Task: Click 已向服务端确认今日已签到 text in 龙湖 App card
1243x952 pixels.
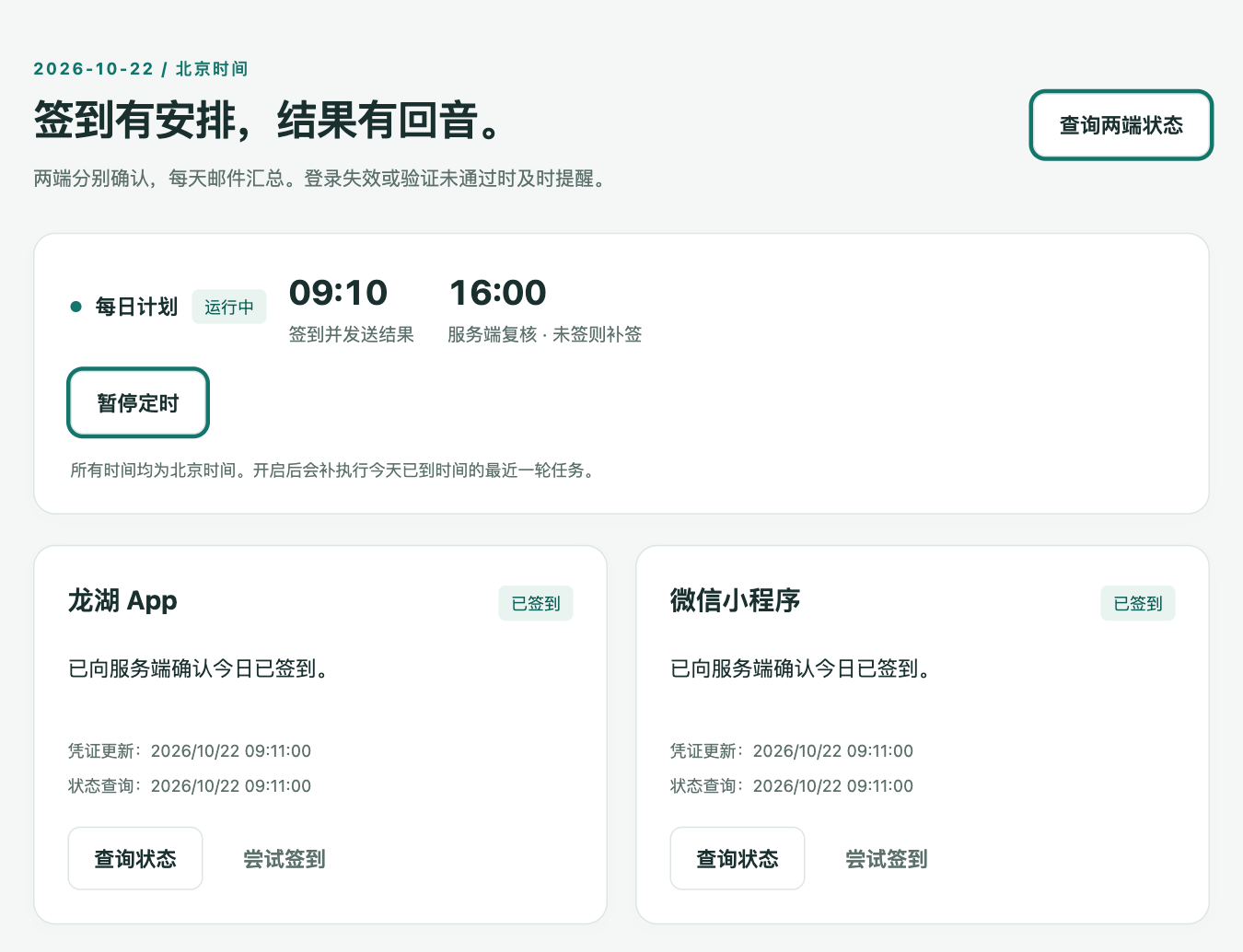Action: [199, 668]
